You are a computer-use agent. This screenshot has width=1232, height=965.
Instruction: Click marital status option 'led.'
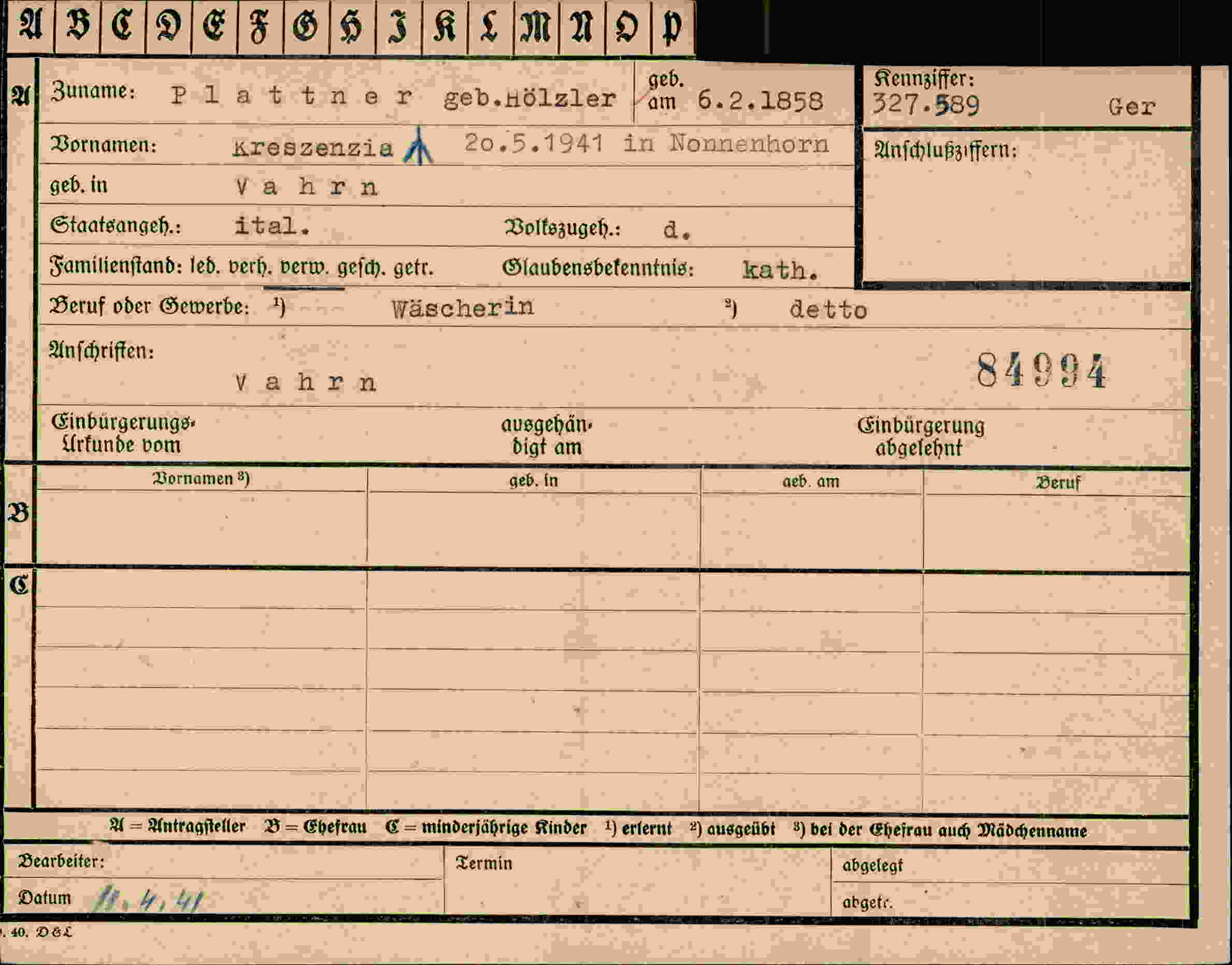click(205, 266)
